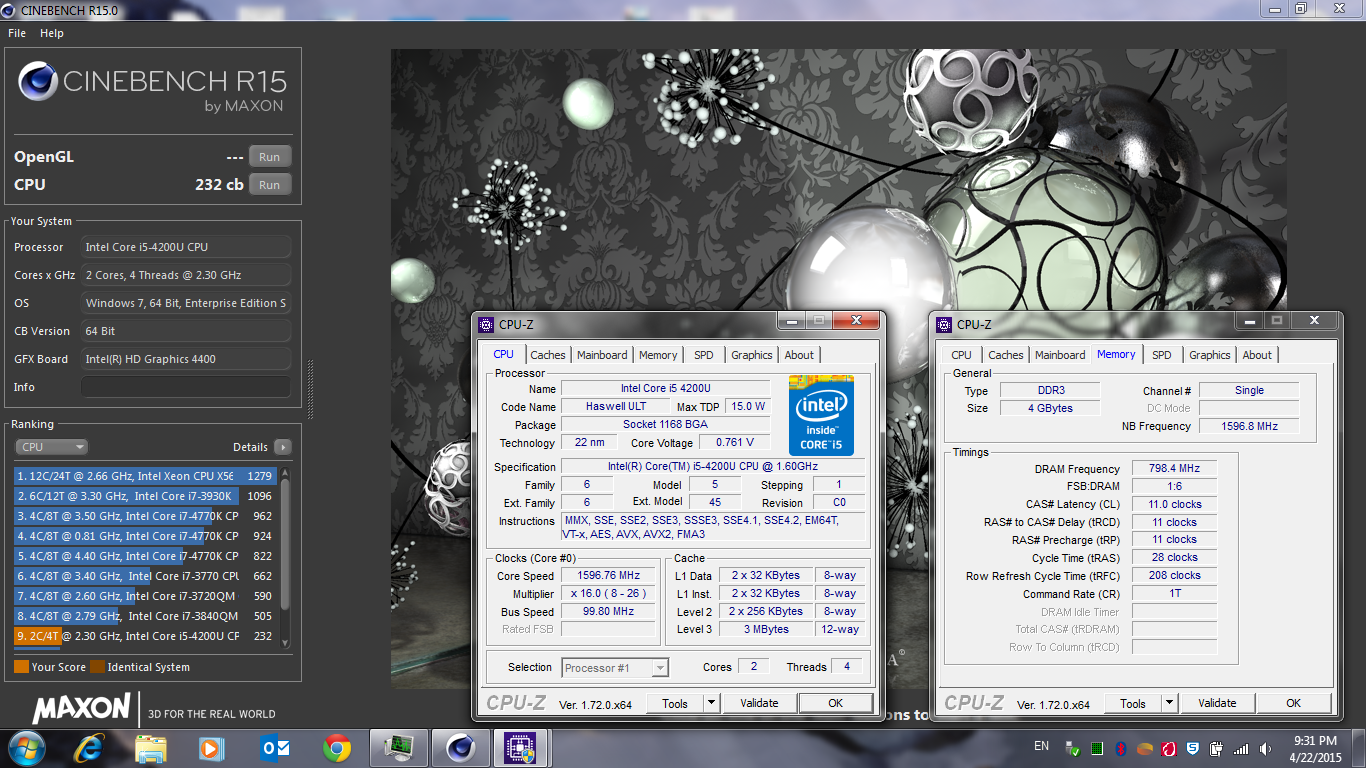
Task: Click the Details arrow button in Ranking
Action: pyautogui.click(x=283, y=447)
